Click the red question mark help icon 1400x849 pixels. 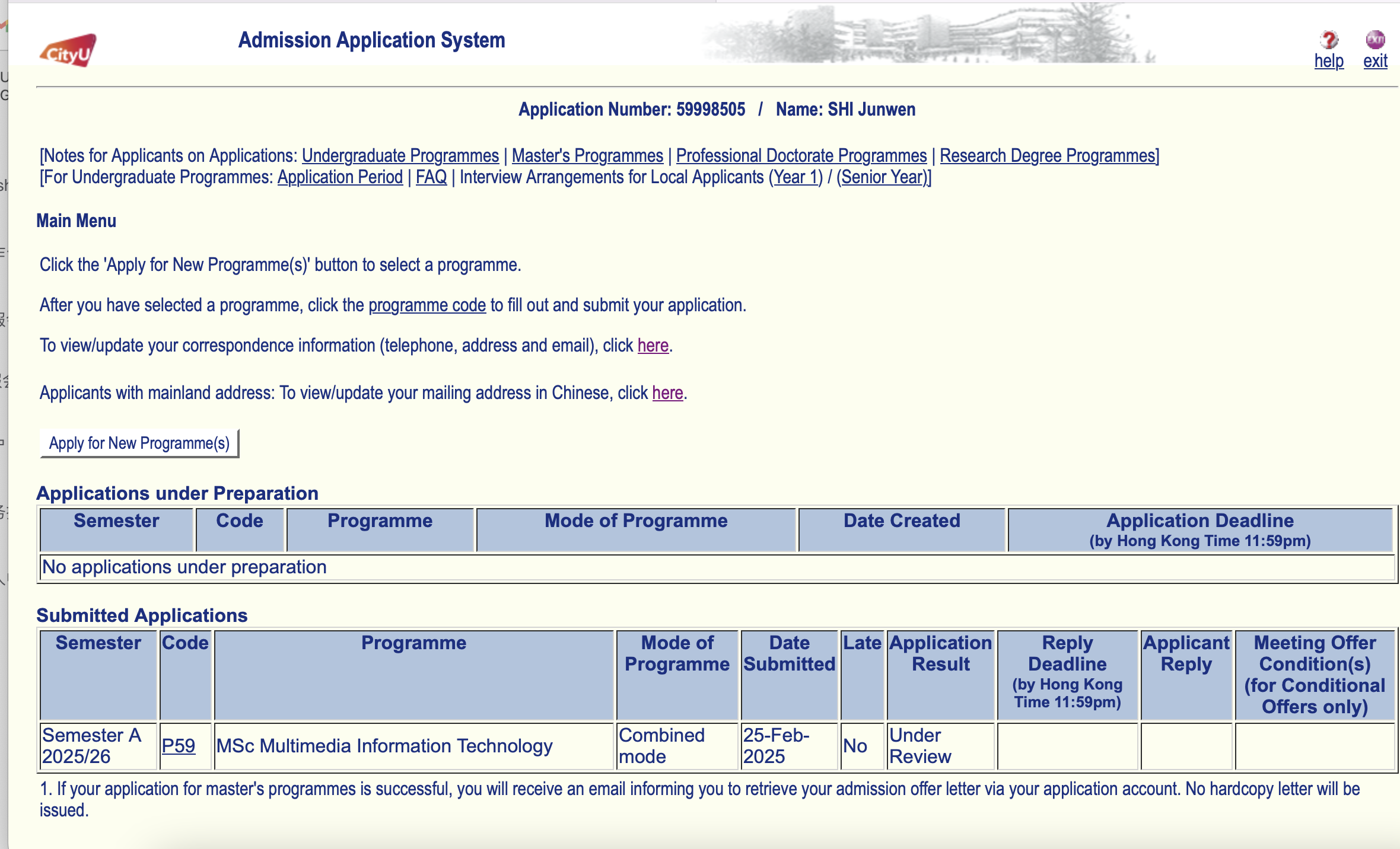coord(1329,40)
